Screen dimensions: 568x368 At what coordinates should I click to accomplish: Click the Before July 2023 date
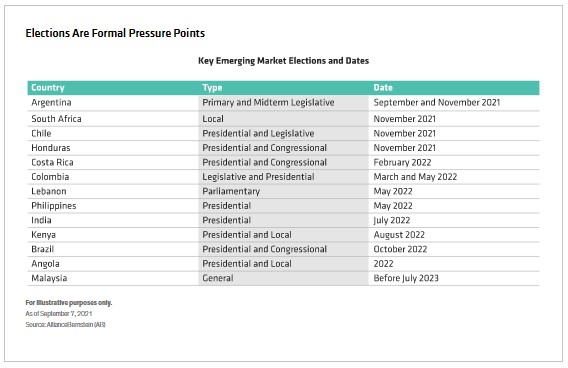click(406, 278)
